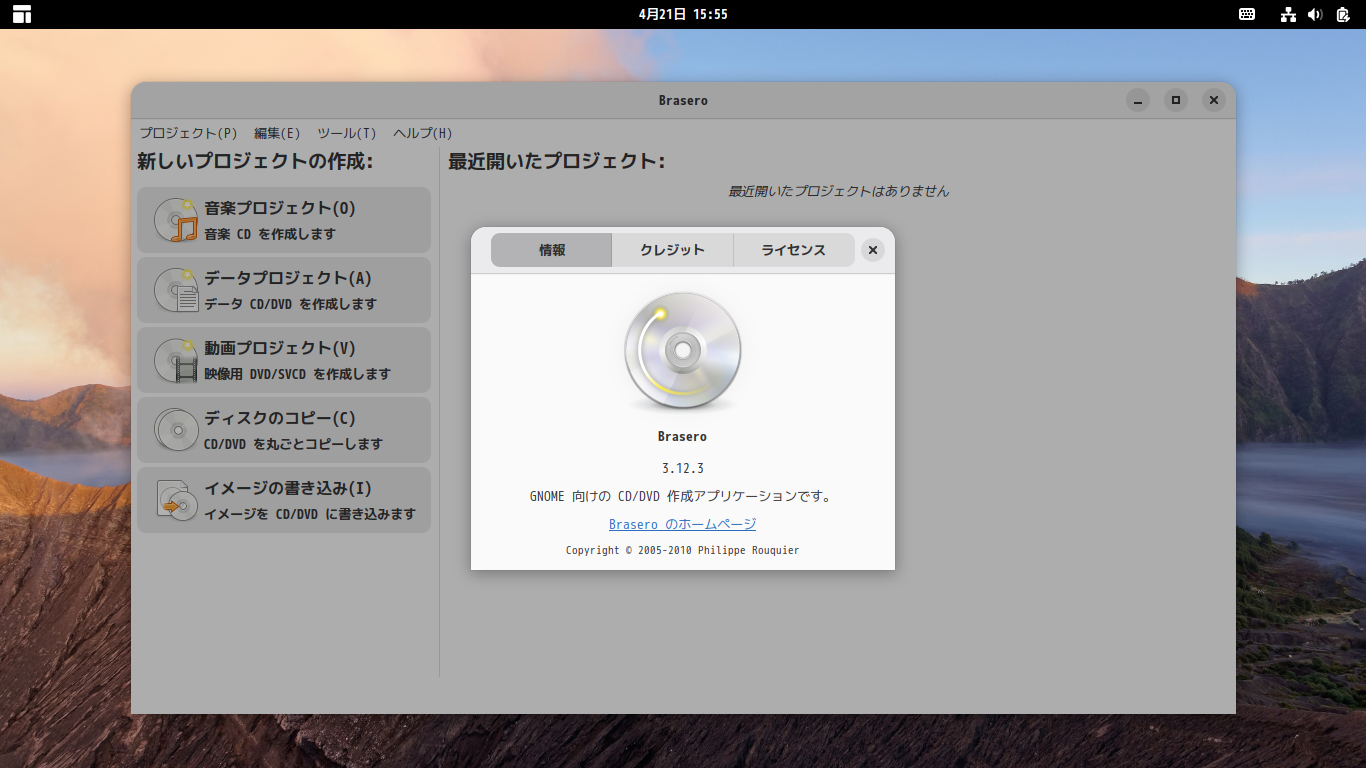Click the audio project disc icon
Screen dimensions: 1366x768
176,220
